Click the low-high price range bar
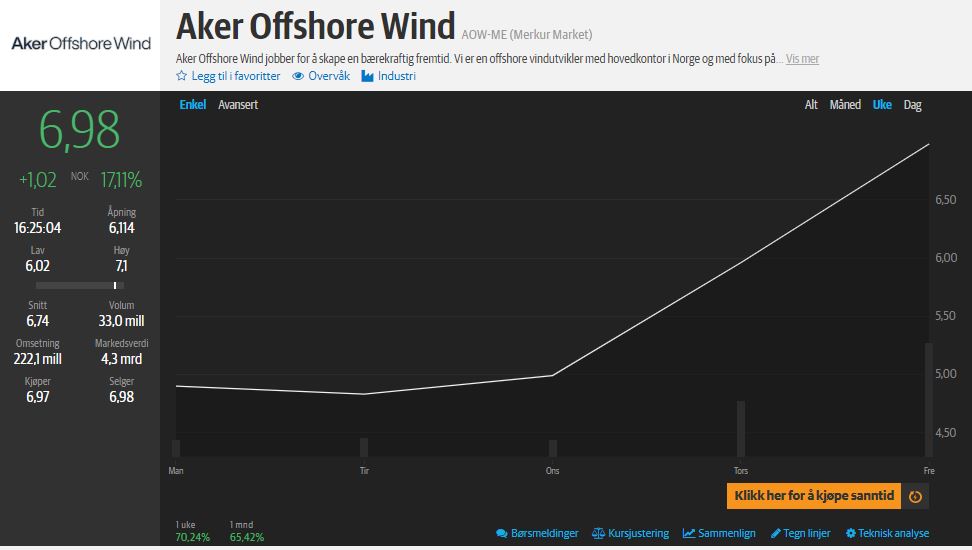Image resolution: width=972 pixels, height=550 pixels. point(80,285)
